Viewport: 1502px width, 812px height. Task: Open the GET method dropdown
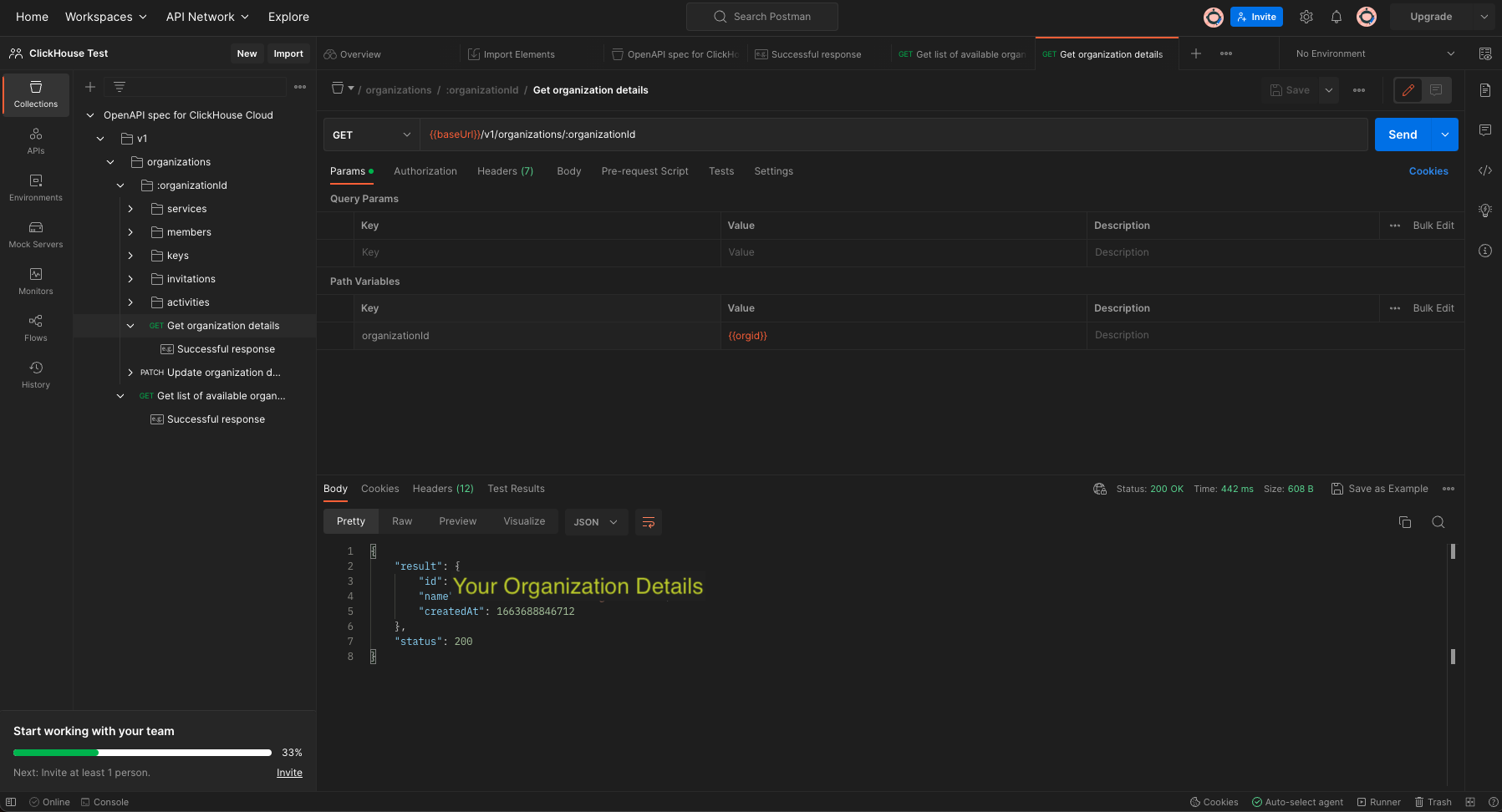(x=371, y=134)
